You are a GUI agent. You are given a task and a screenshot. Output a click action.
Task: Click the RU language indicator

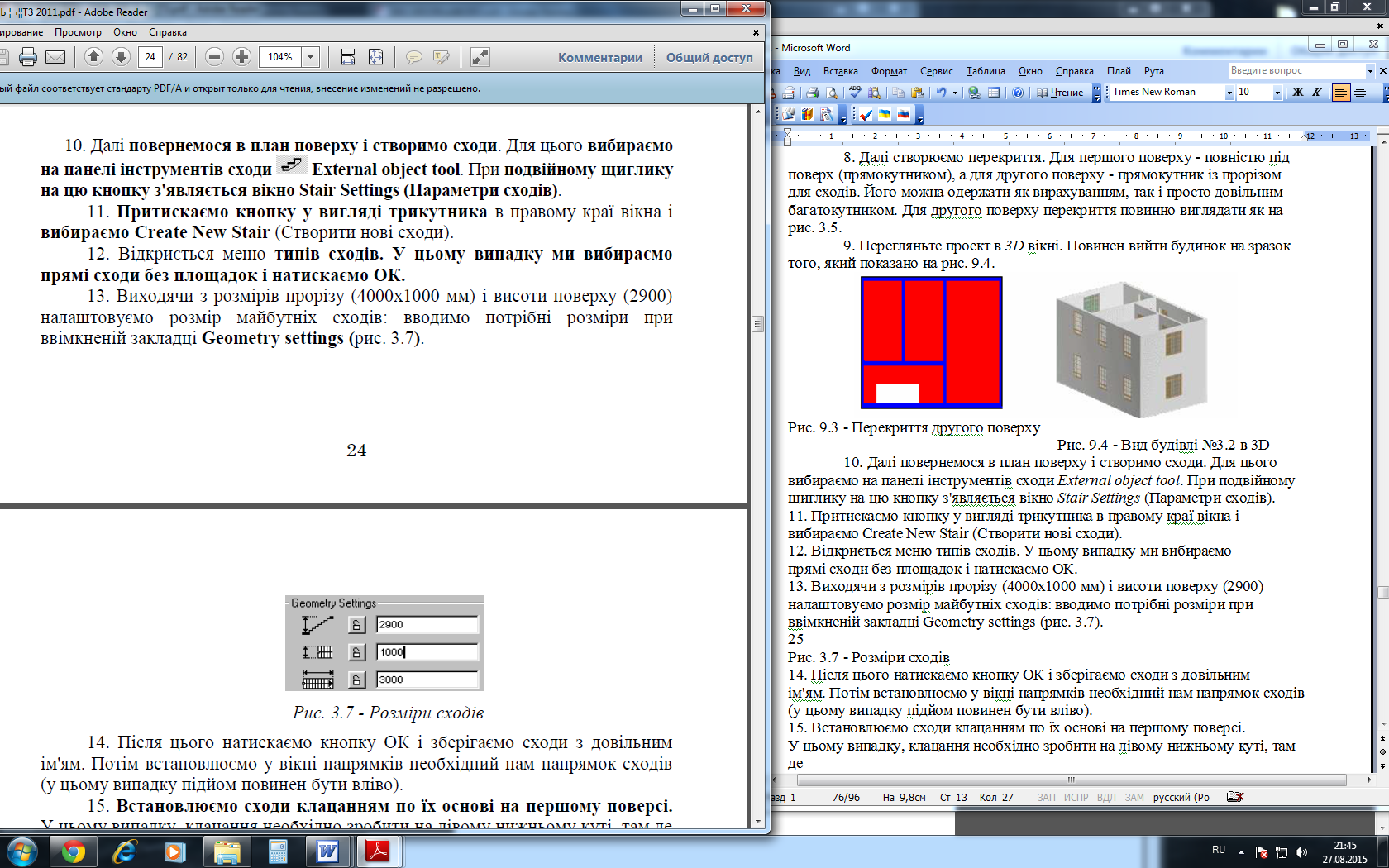(x=1219, y=850)
